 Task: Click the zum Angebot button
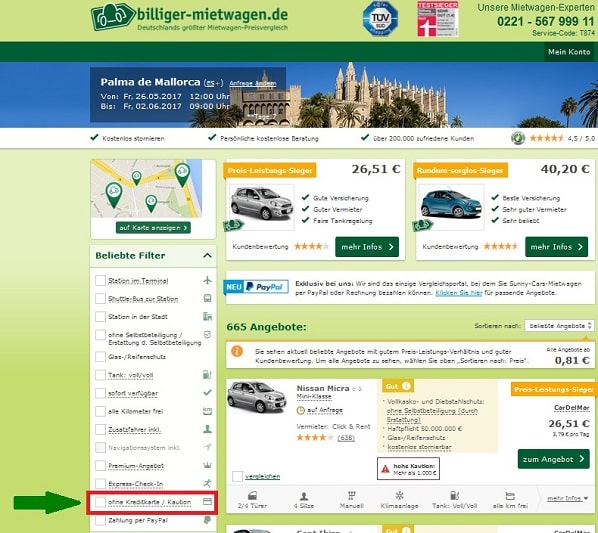click(x=553, y=459)
